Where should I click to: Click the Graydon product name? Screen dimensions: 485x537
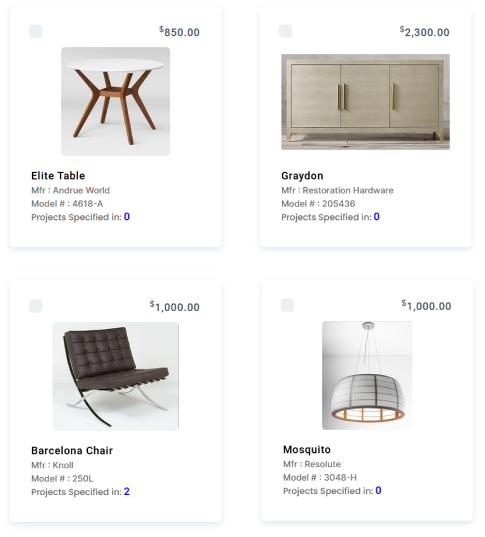tap(302, 176)
